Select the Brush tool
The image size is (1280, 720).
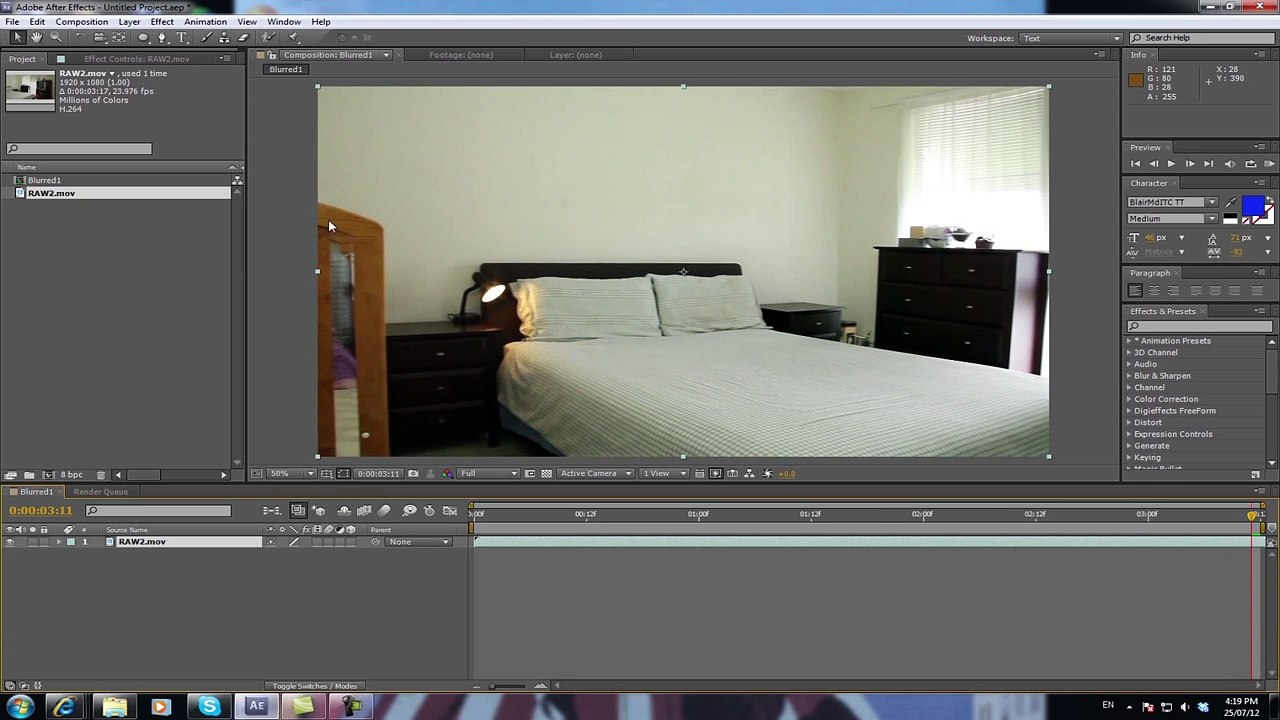(x=206, y=38)
